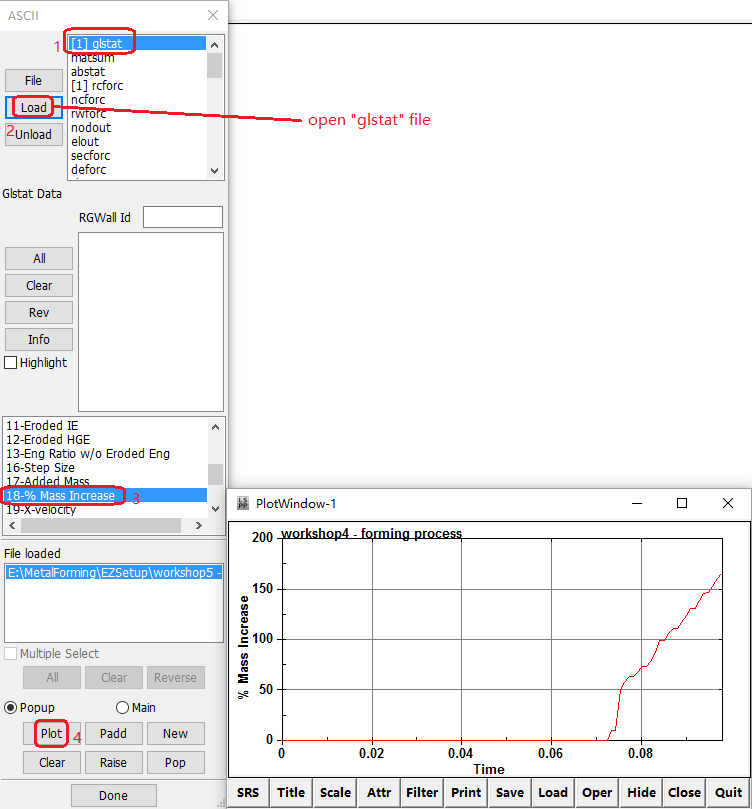Viewport: 752px width, 809px height.
Task: Click Close in PlotWindow-1 toolbar
Action: click(x=684, y=792)
